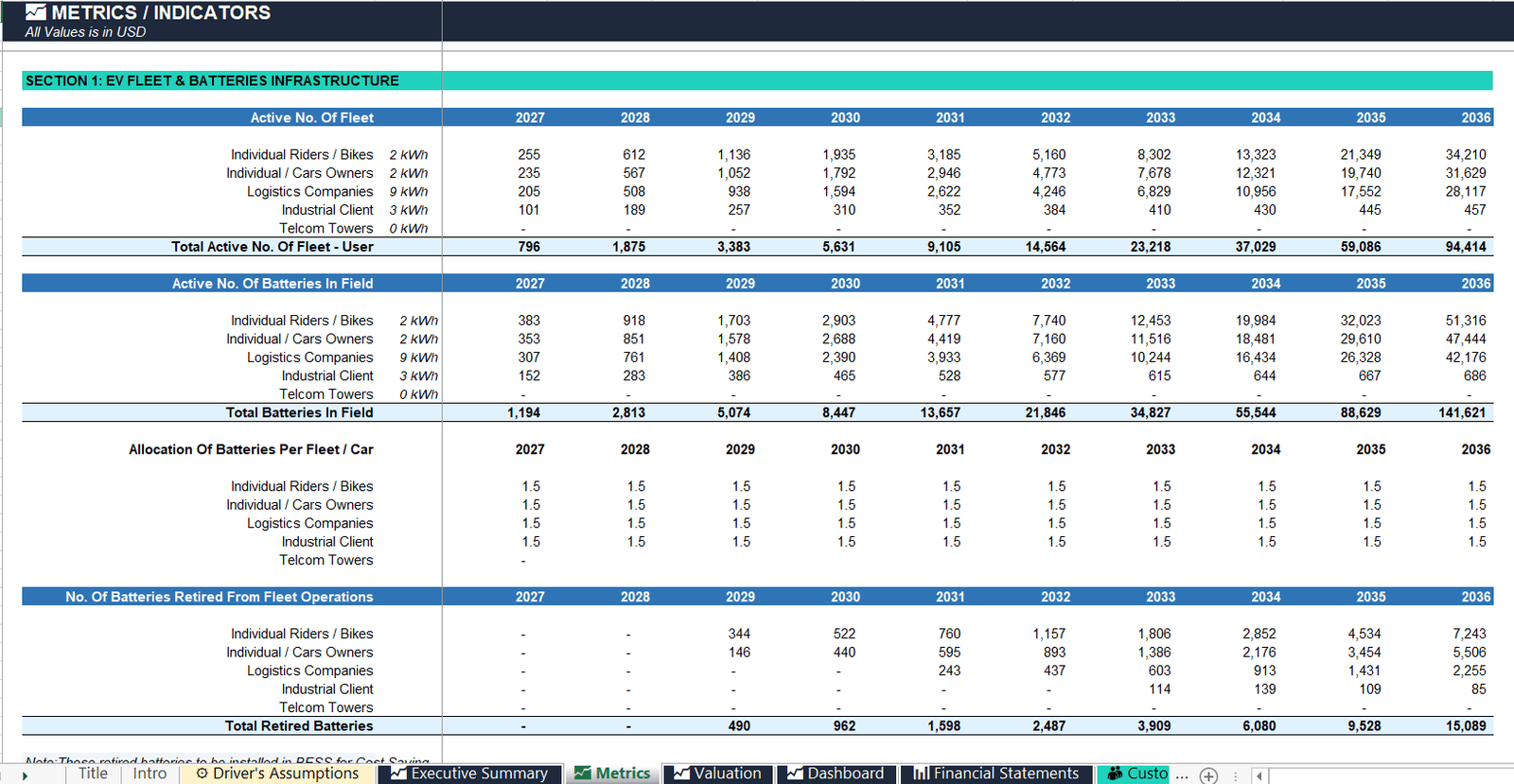
Task: Open the Valuation sheet tab
Action: point(717,774)
